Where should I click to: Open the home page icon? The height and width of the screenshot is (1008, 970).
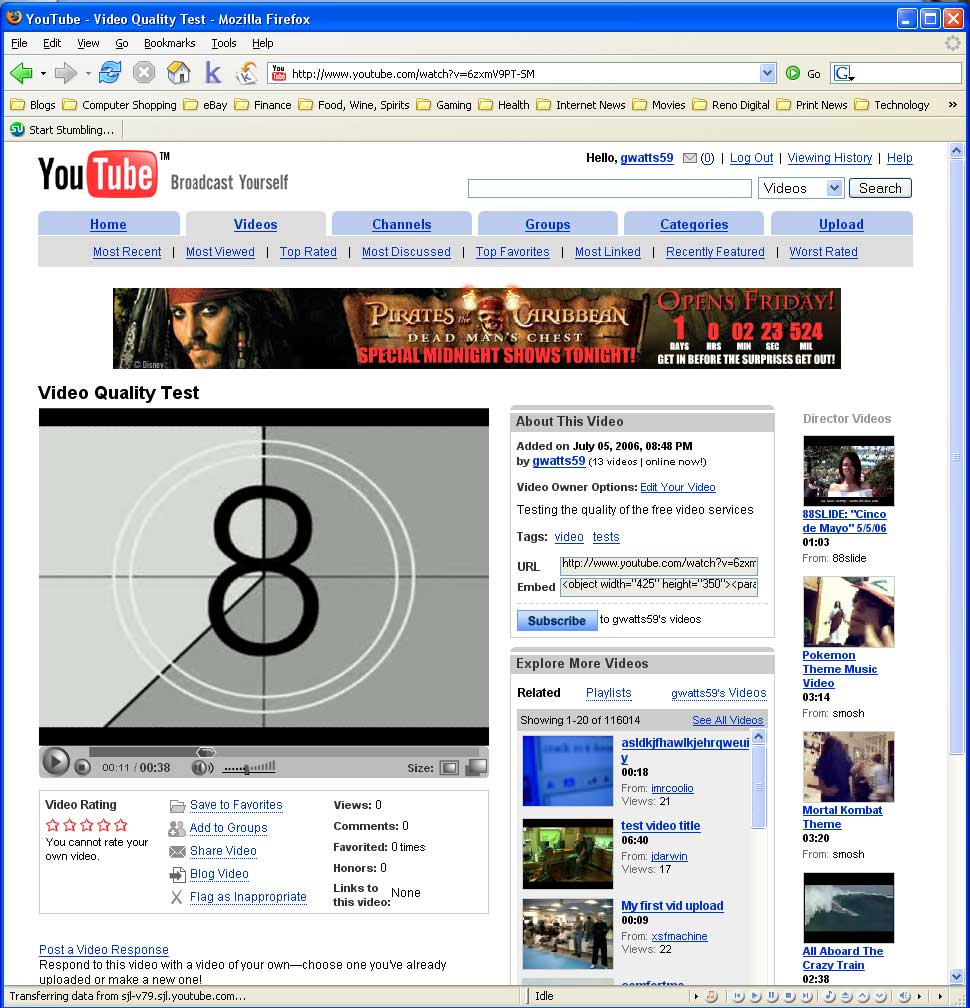pyautogui.click(x=178, y=73)
